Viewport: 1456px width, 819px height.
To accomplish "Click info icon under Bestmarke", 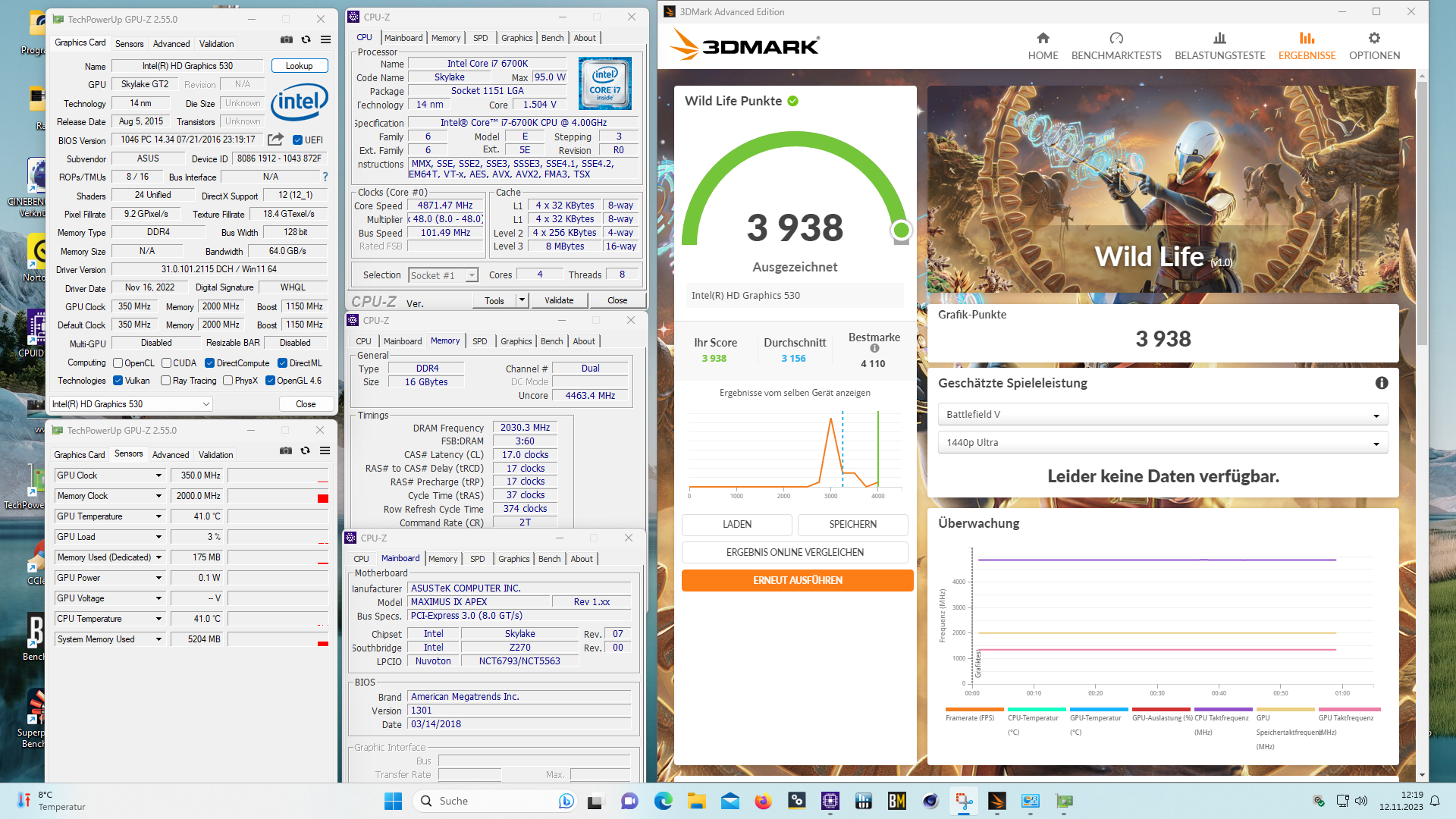I will coord(874,349).
